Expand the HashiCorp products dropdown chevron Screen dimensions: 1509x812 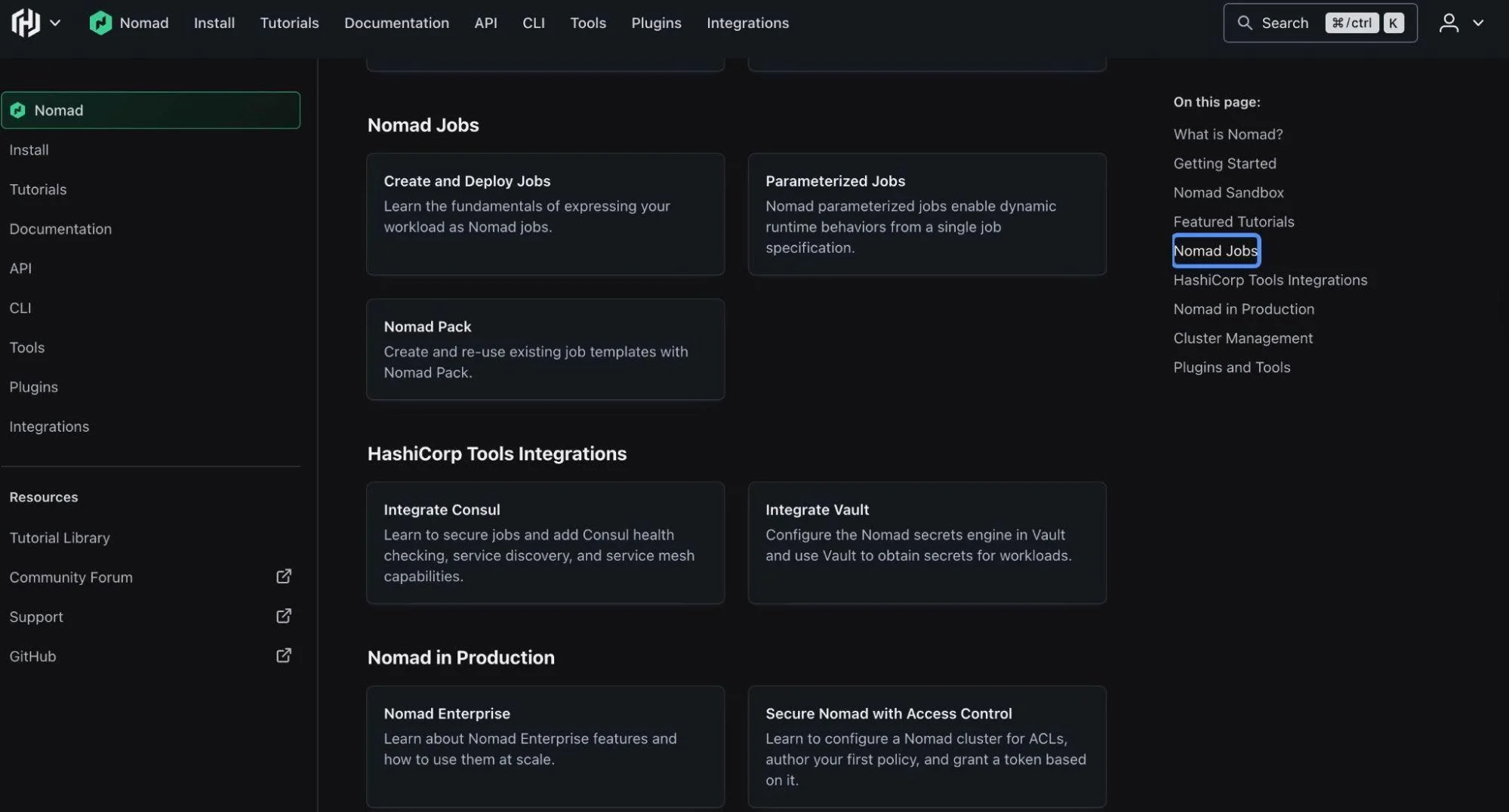click(x=55, y=23)
